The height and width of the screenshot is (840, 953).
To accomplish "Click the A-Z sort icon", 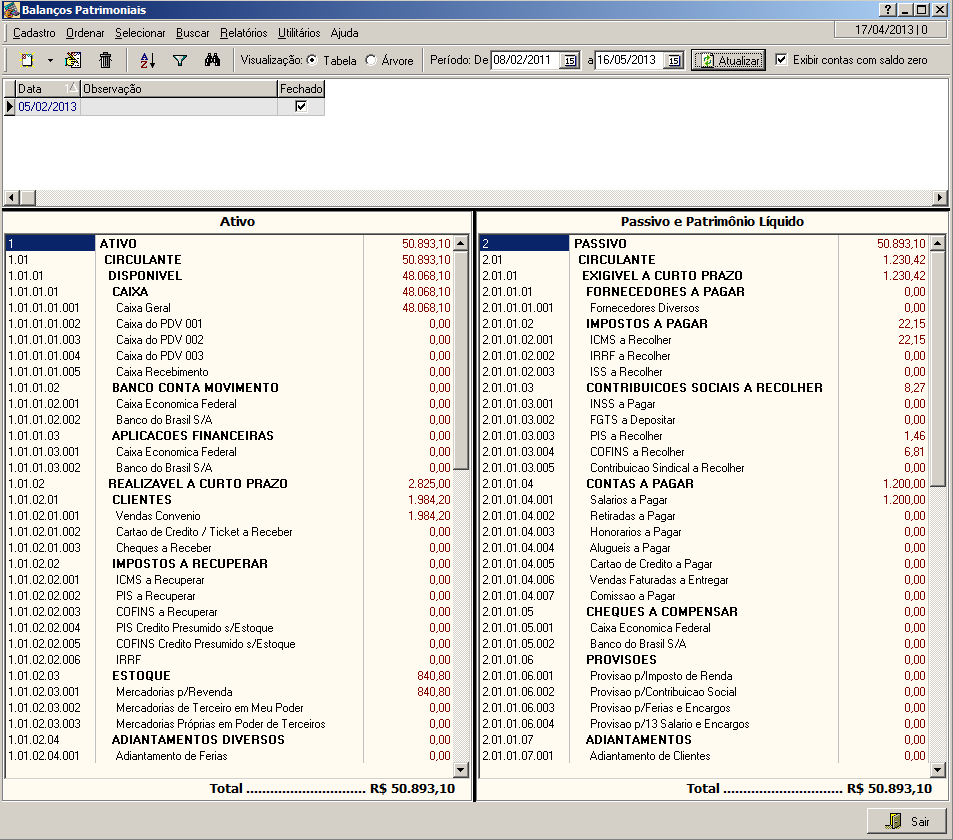I will coord(148,60).
